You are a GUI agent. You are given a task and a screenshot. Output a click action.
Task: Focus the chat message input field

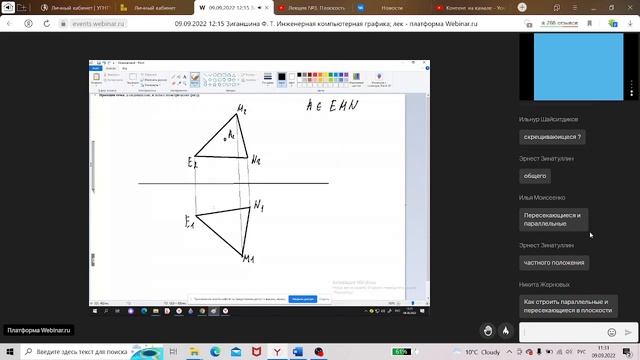pyautogui.click(x=563, y=332)
